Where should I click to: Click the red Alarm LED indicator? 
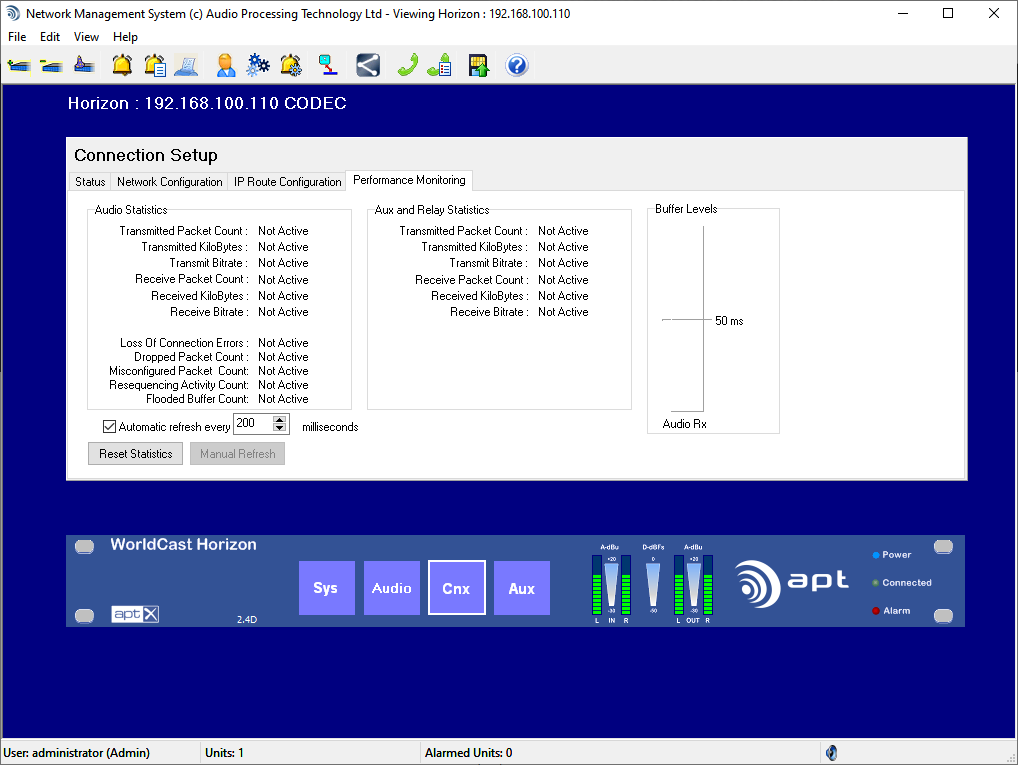(x=876, y=611)
